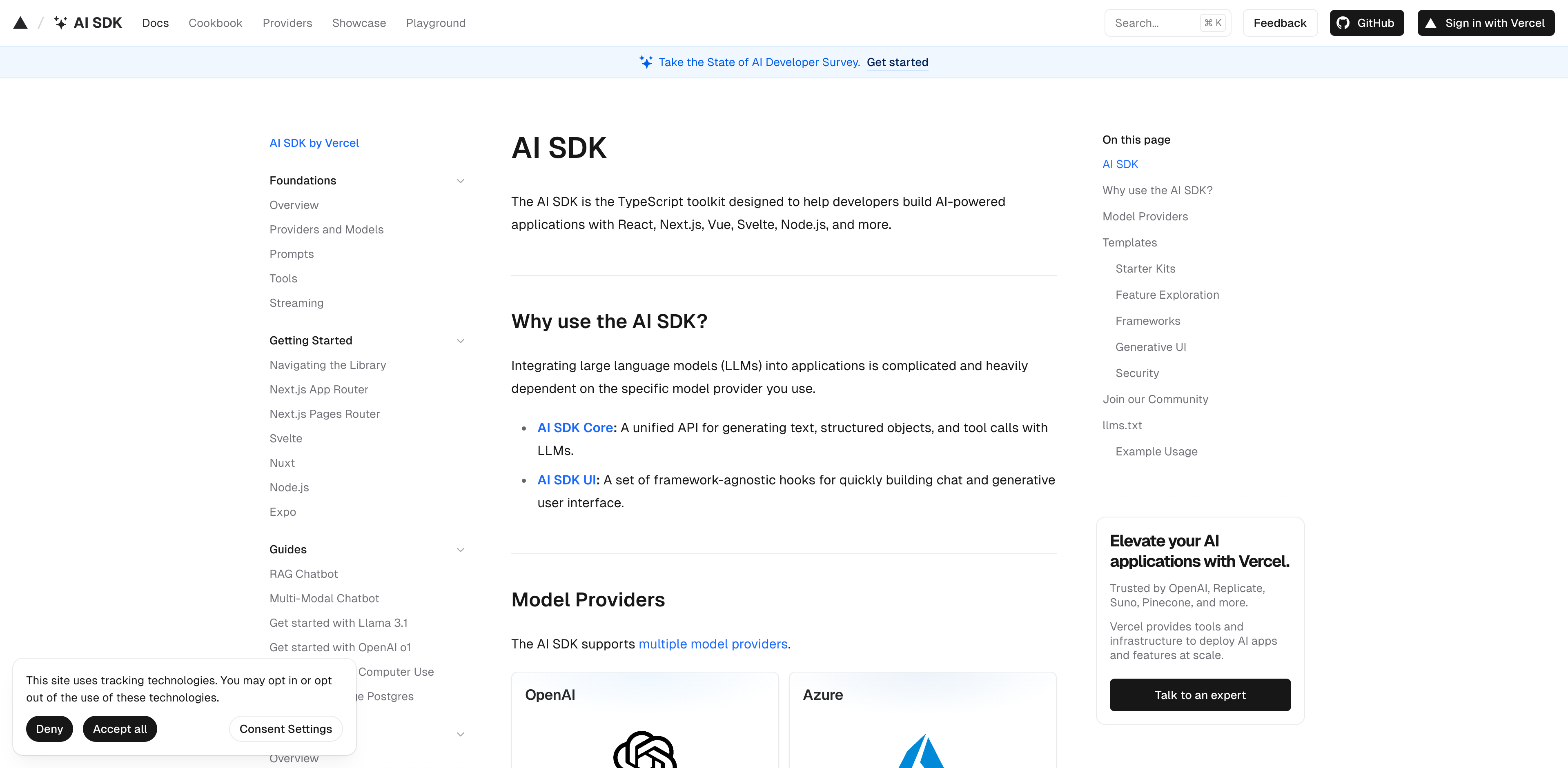Click the OpenAI logo on provider card
1568x768 pixels.
tap(645, 749)
